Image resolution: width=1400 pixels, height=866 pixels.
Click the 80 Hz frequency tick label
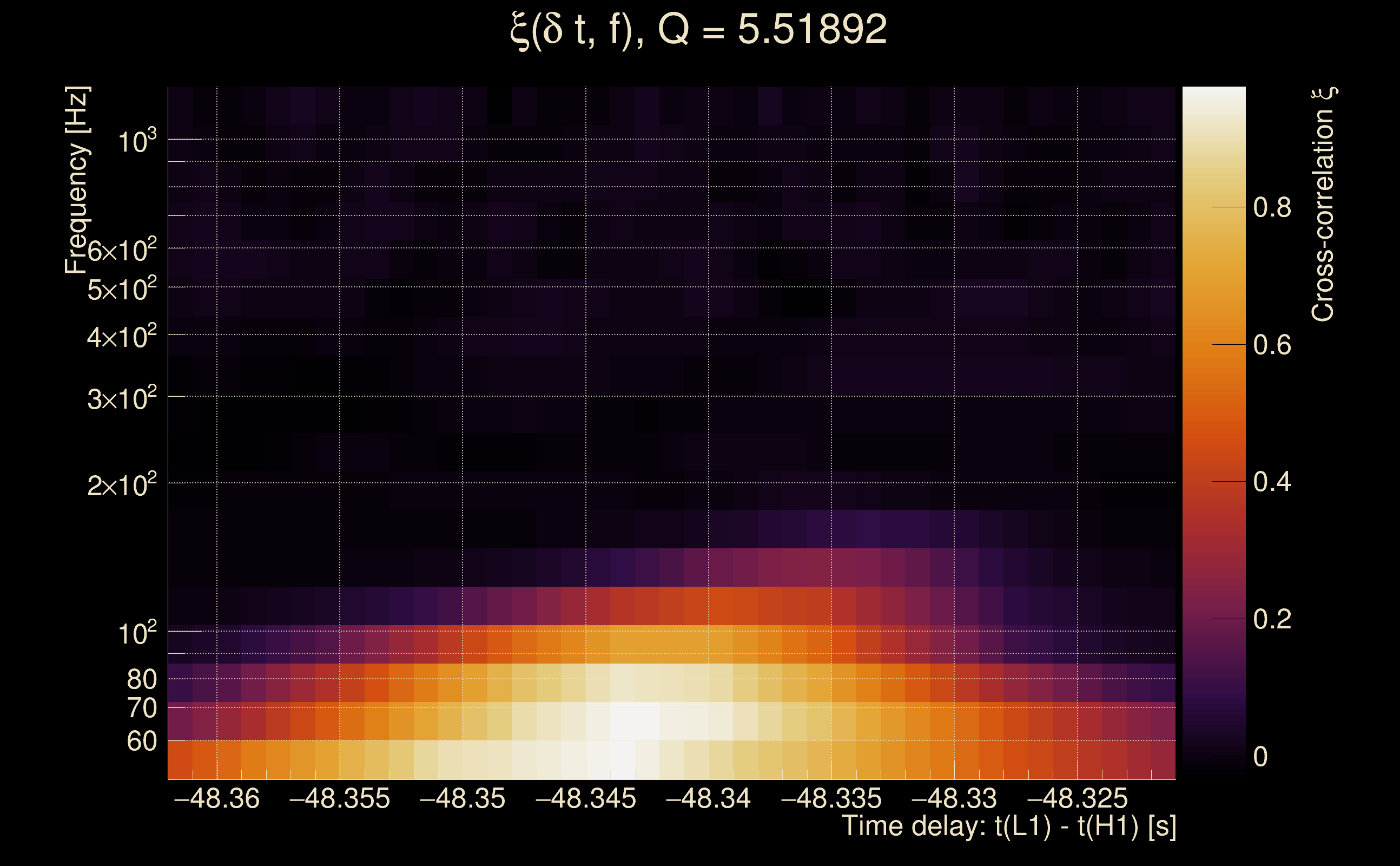pos(141,679)
